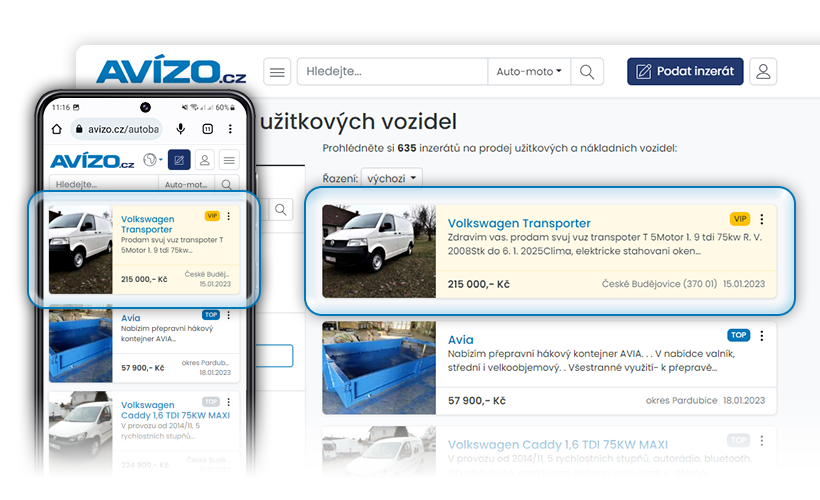820x500 pixels.
Task: Tap the globe language icon on phone site
Action: (152, 160)
